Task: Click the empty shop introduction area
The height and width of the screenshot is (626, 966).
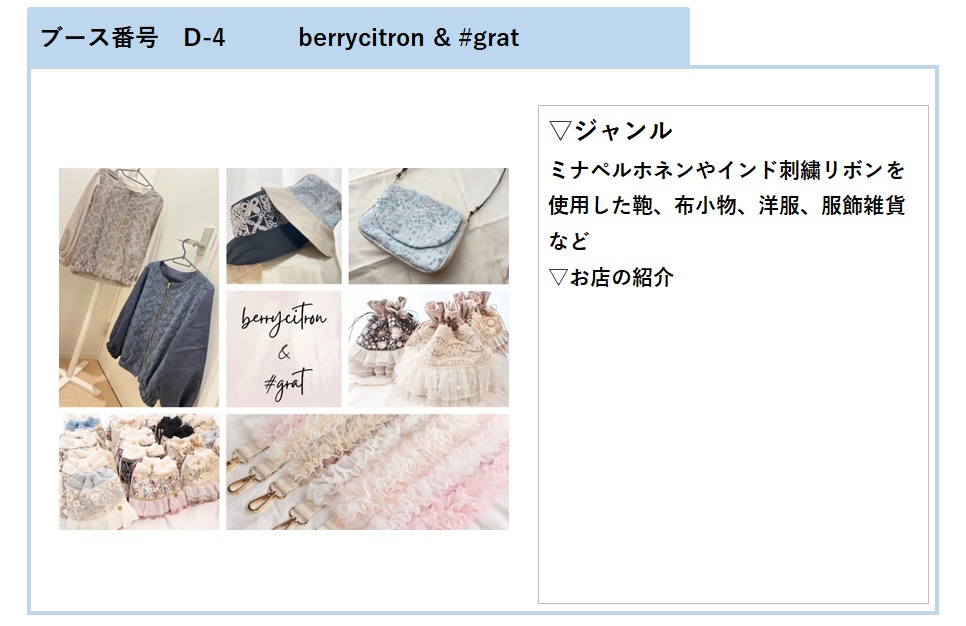Action: pyautogui.click(x=732, y=450)
